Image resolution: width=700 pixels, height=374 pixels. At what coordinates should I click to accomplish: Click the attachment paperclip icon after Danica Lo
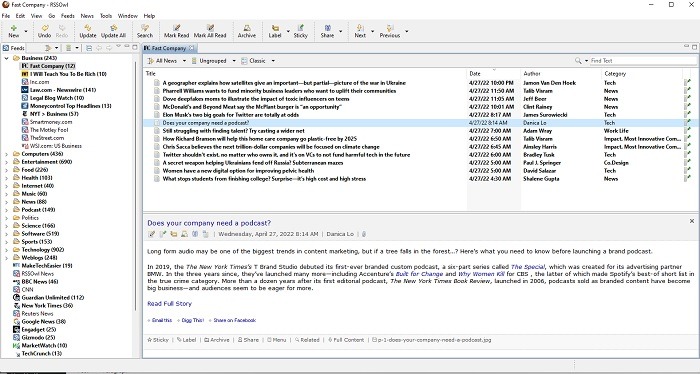(364, 234)
